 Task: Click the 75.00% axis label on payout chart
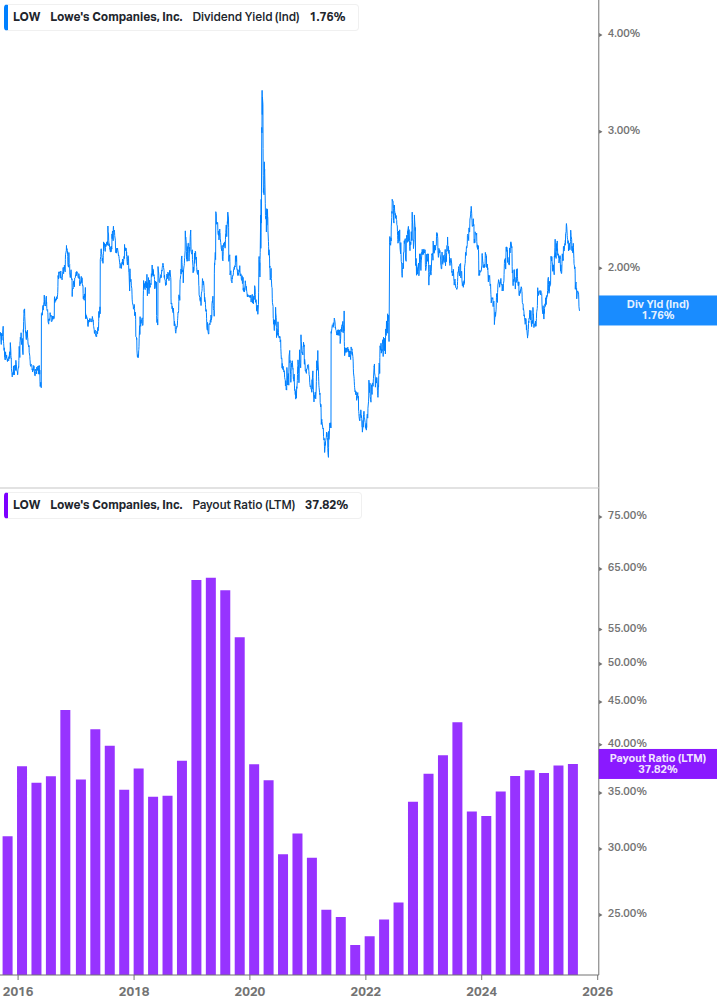pyautogui.click(x=627, y=515)
